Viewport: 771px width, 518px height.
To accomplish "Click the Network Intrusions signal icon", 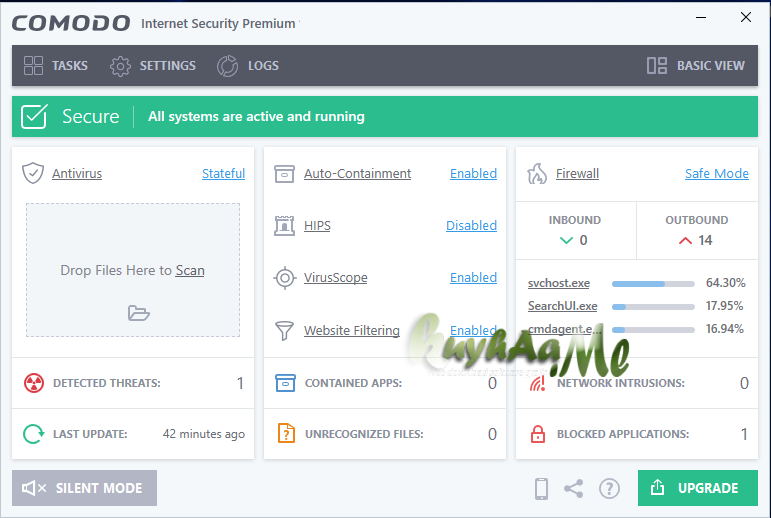I will click(538, 383).
